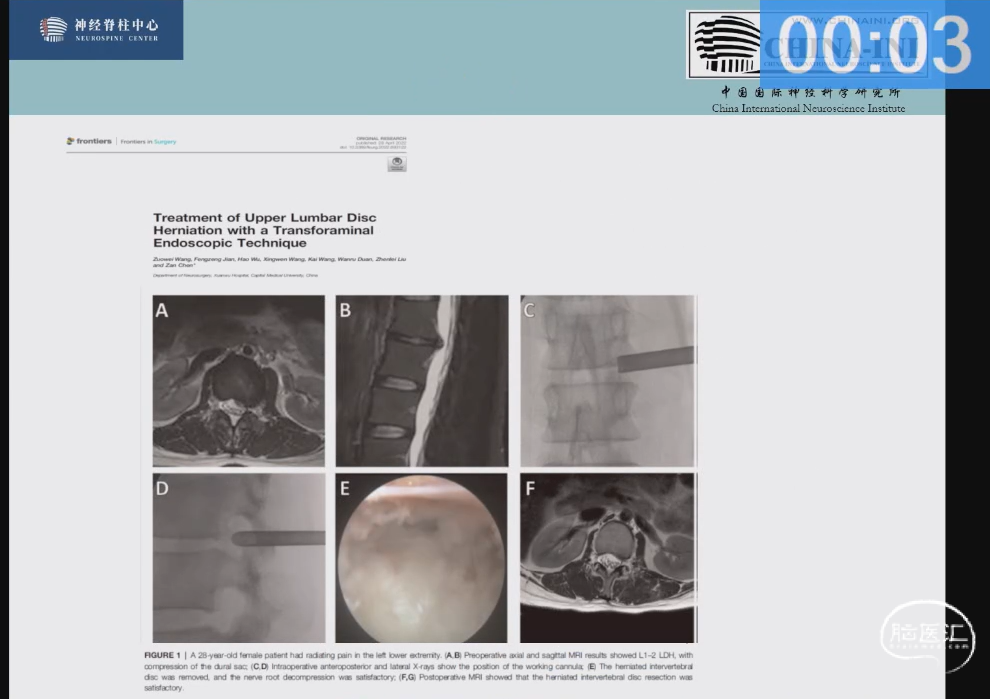This screenshot has width=990, height=699.
Task: Open image panel D lateral X-ray
Action: coord(239,558)
